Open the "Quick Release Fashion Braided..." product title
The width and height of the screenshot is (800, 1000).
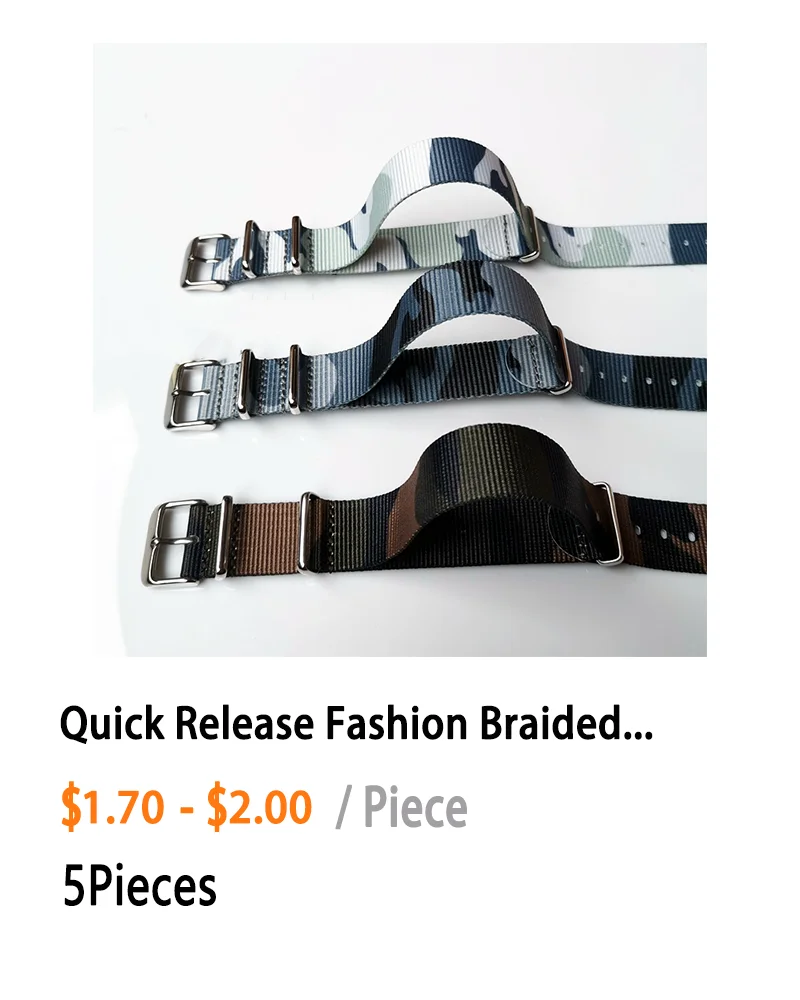(357, 724)
